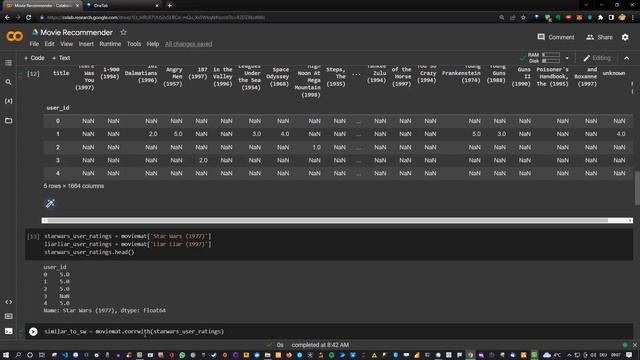Click the horizontal scrollbar under the table
Viewport: 640px width, 360px height.
click(x=337, y=220)
